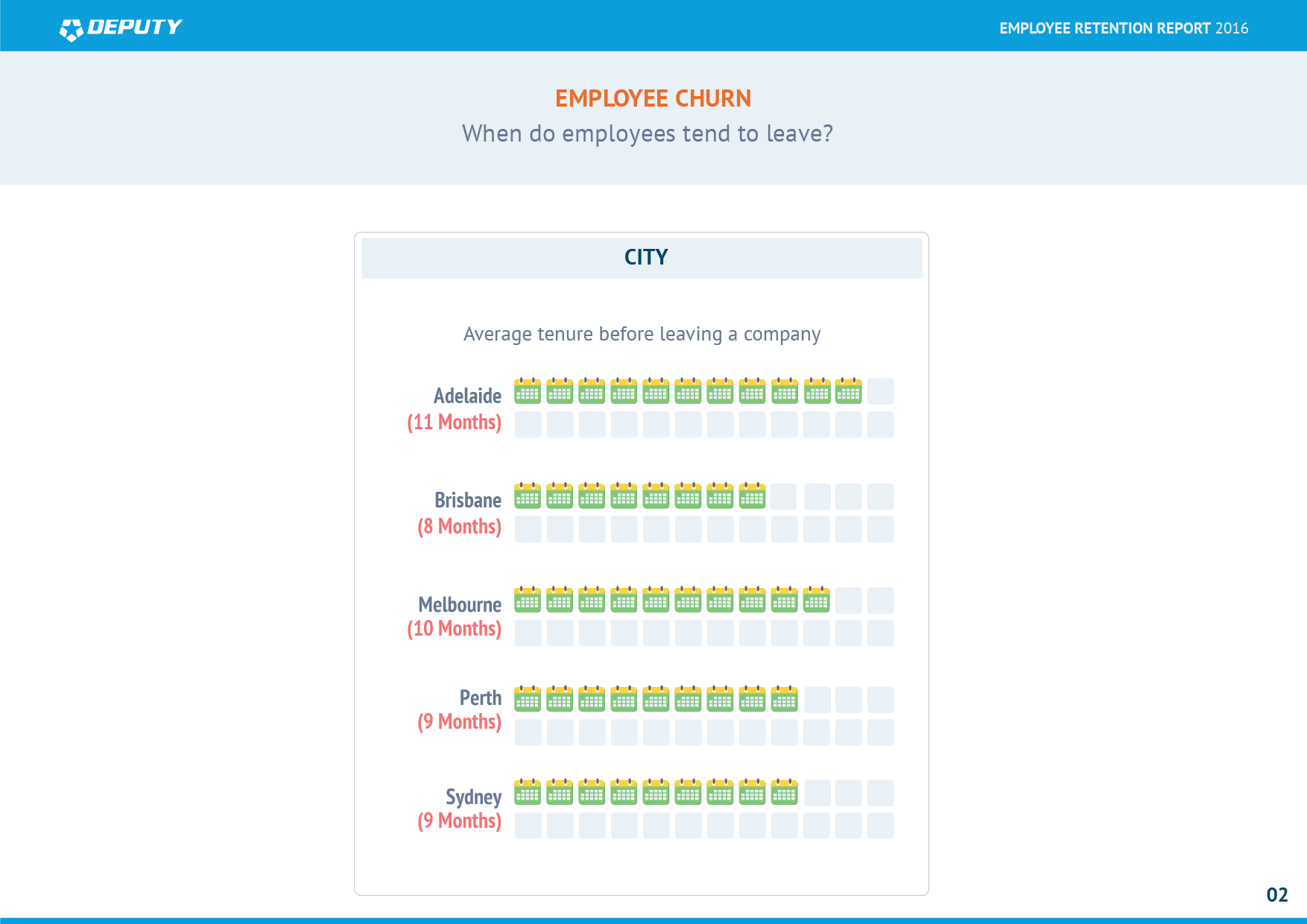Click the first calendar icon beside Brisbane

click(x=528, y=496)
